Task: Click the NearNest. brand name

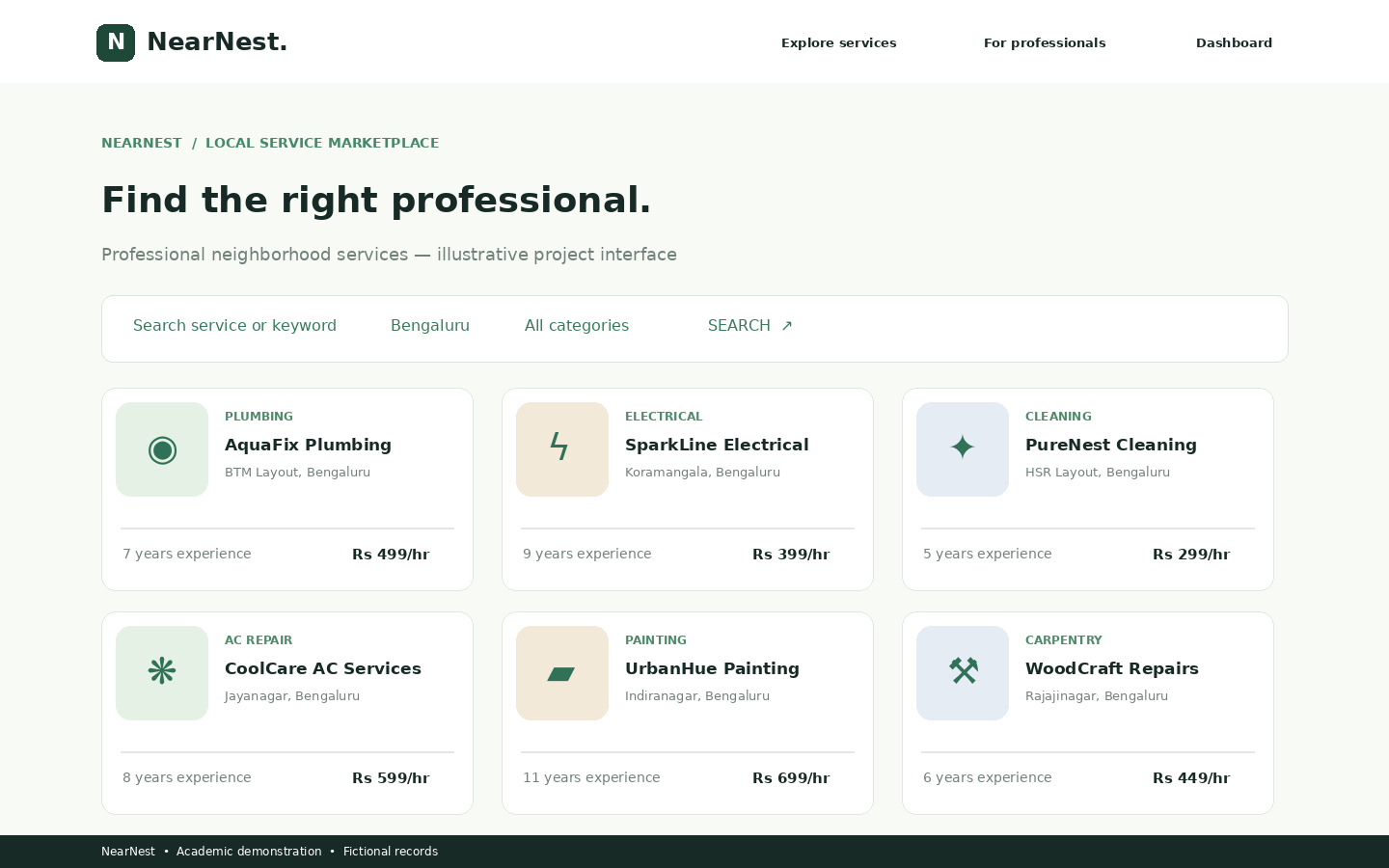Action: point(217,41)
